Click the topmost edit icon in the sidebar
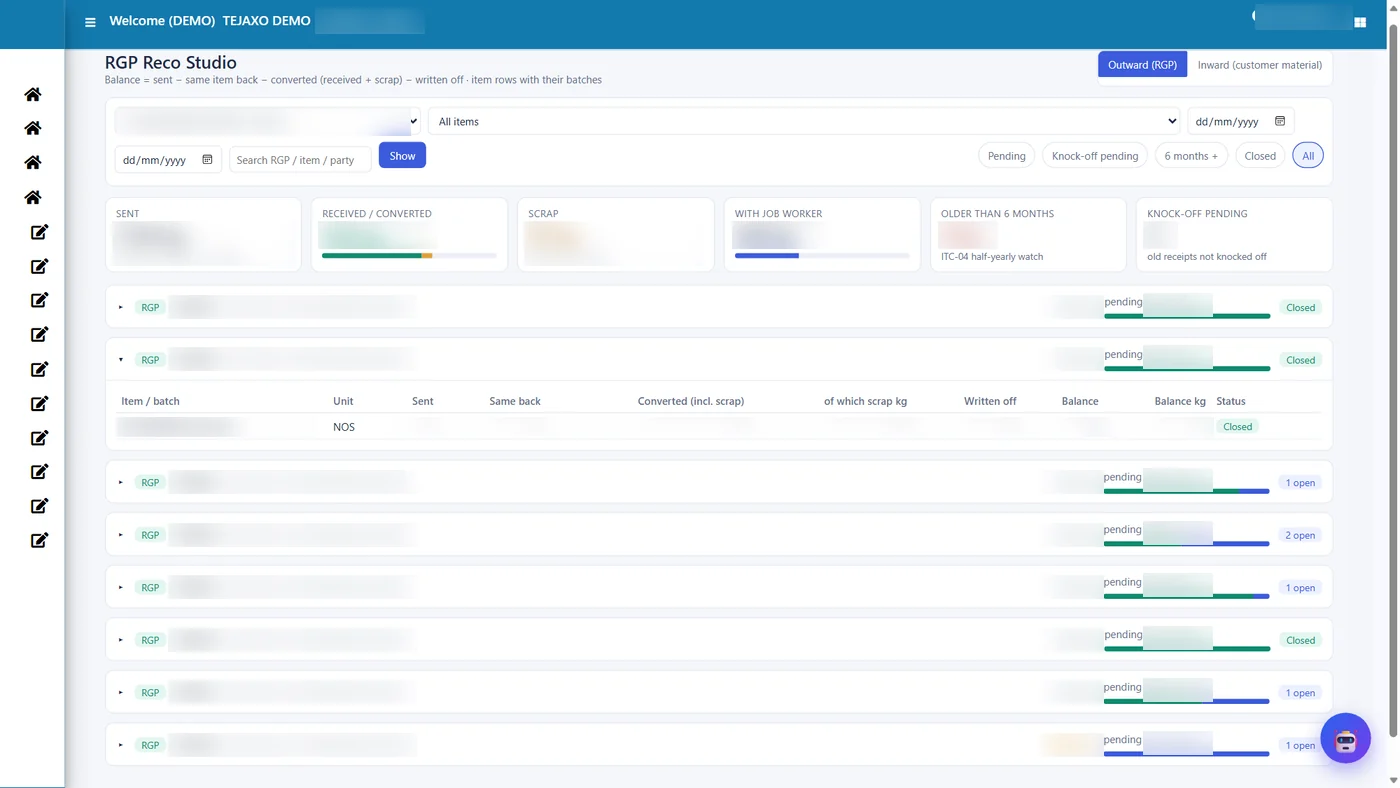 click(x=39, y=232)
